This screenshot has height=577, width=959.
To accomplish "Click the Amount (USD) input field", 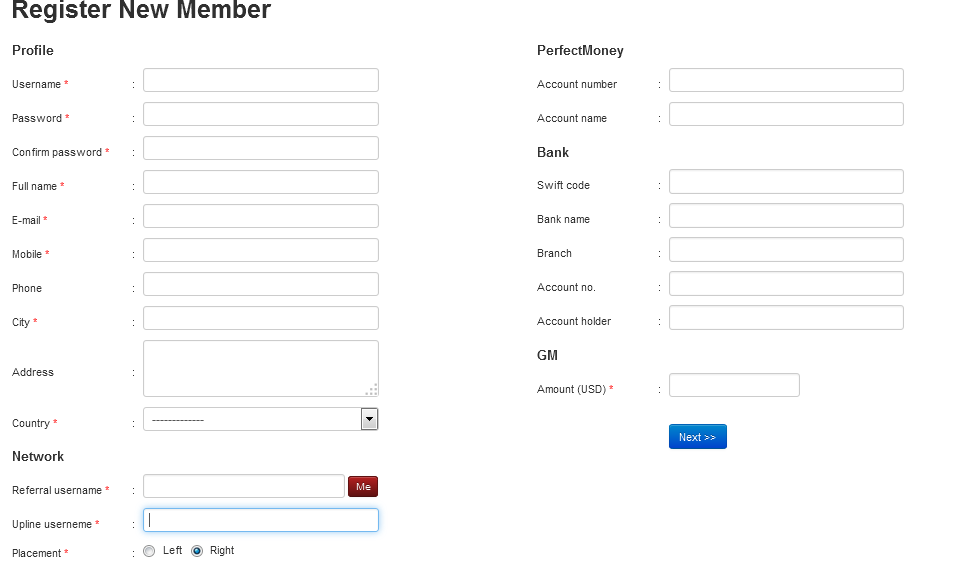I will [734, 385].
